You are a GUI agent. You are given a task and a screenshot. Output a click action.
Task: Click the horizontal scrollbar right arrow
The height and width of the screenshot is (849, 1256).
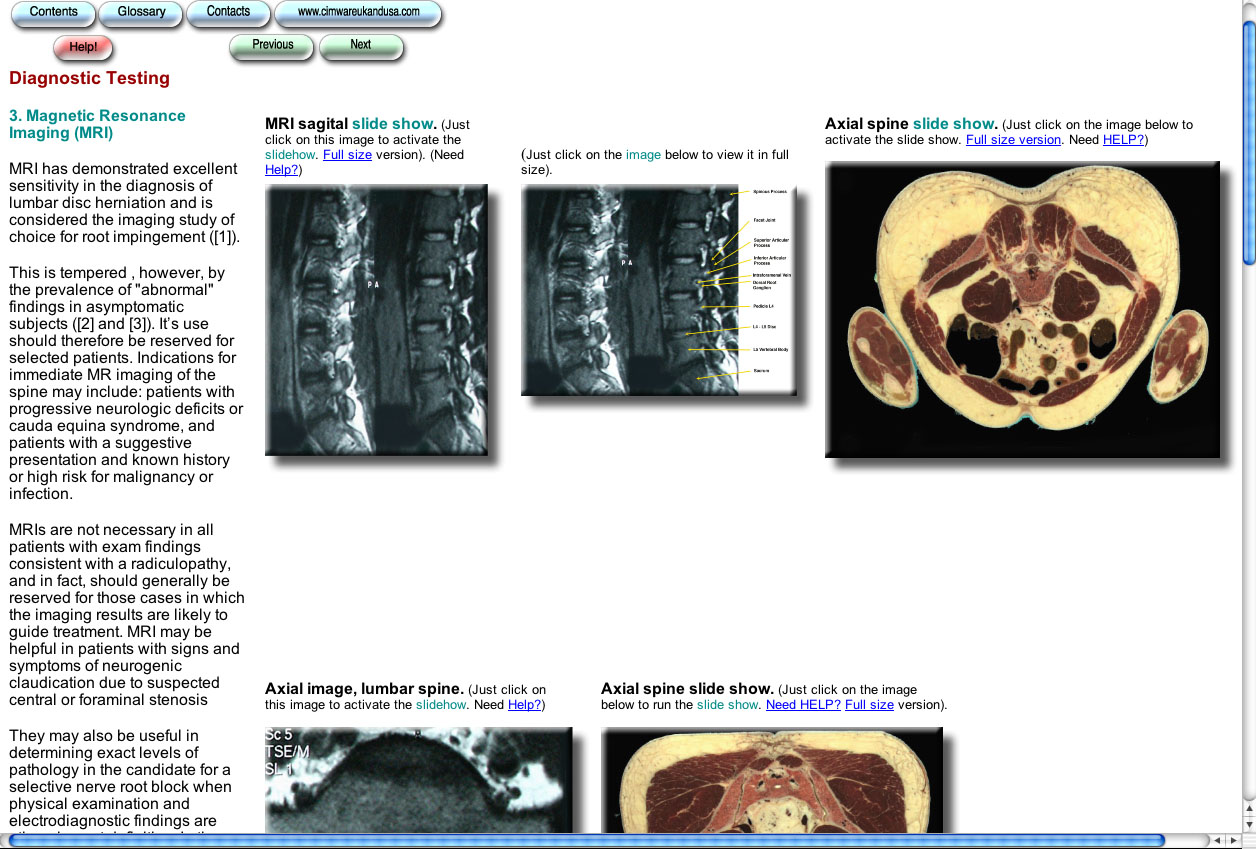point(1233,841)
